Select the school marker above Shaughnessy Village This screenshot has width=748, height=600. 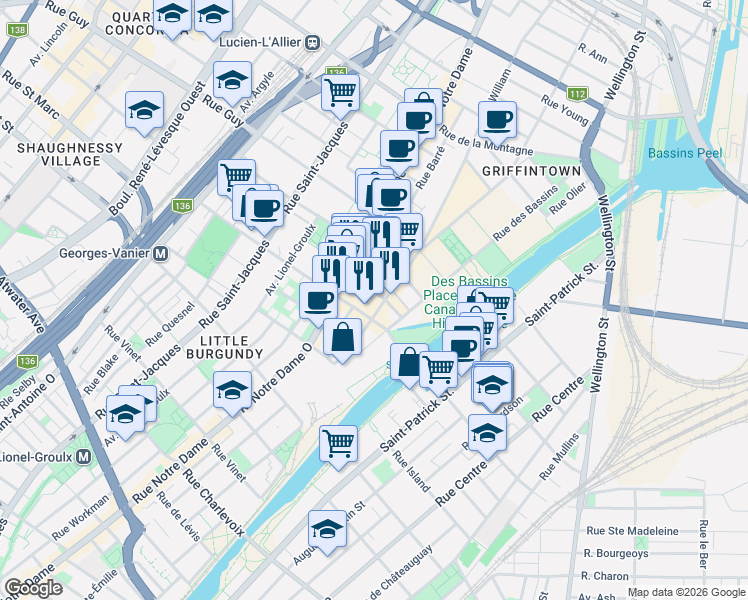(145, 113)
